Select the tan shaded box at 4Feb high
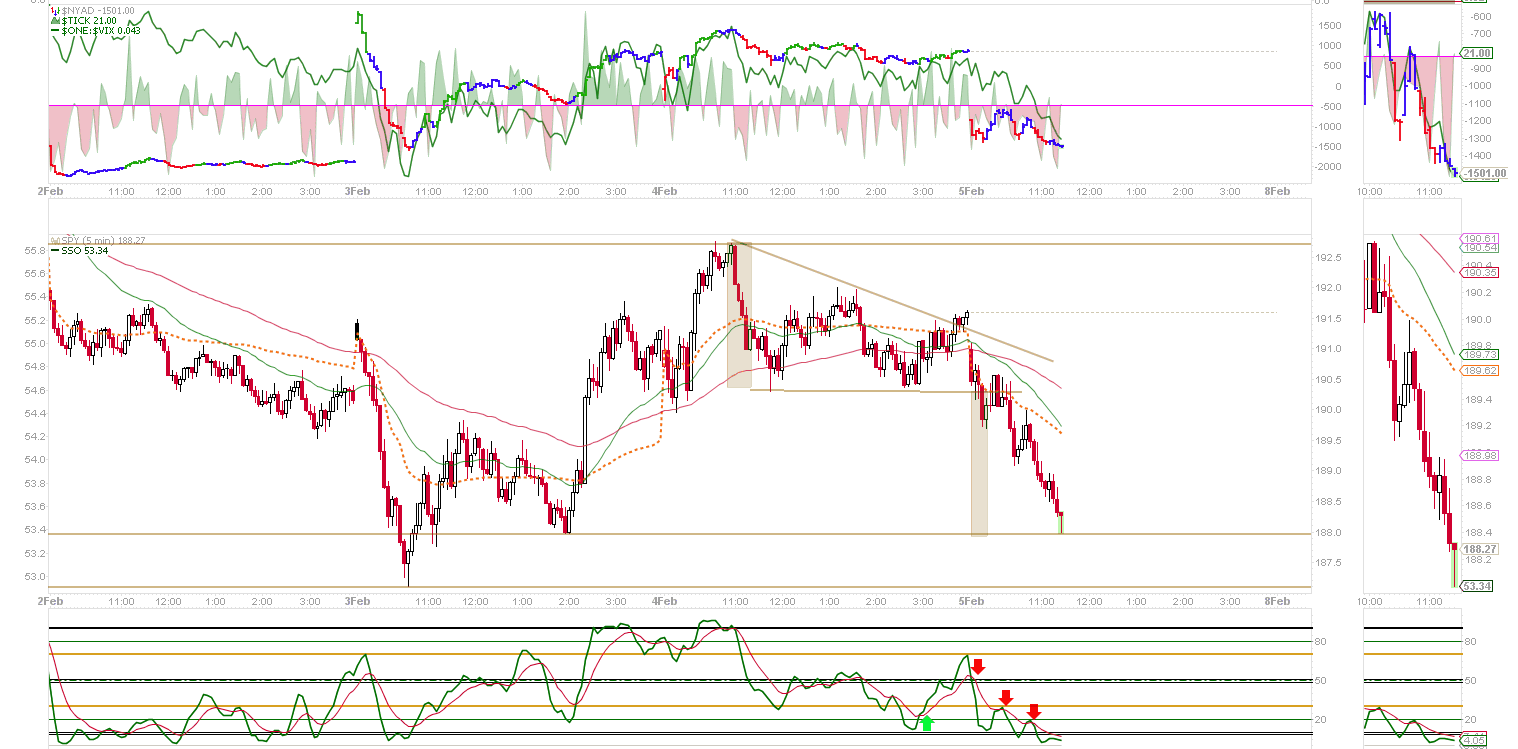The width and height of the screenshot is (1518, 749). [x=739, y=315]
